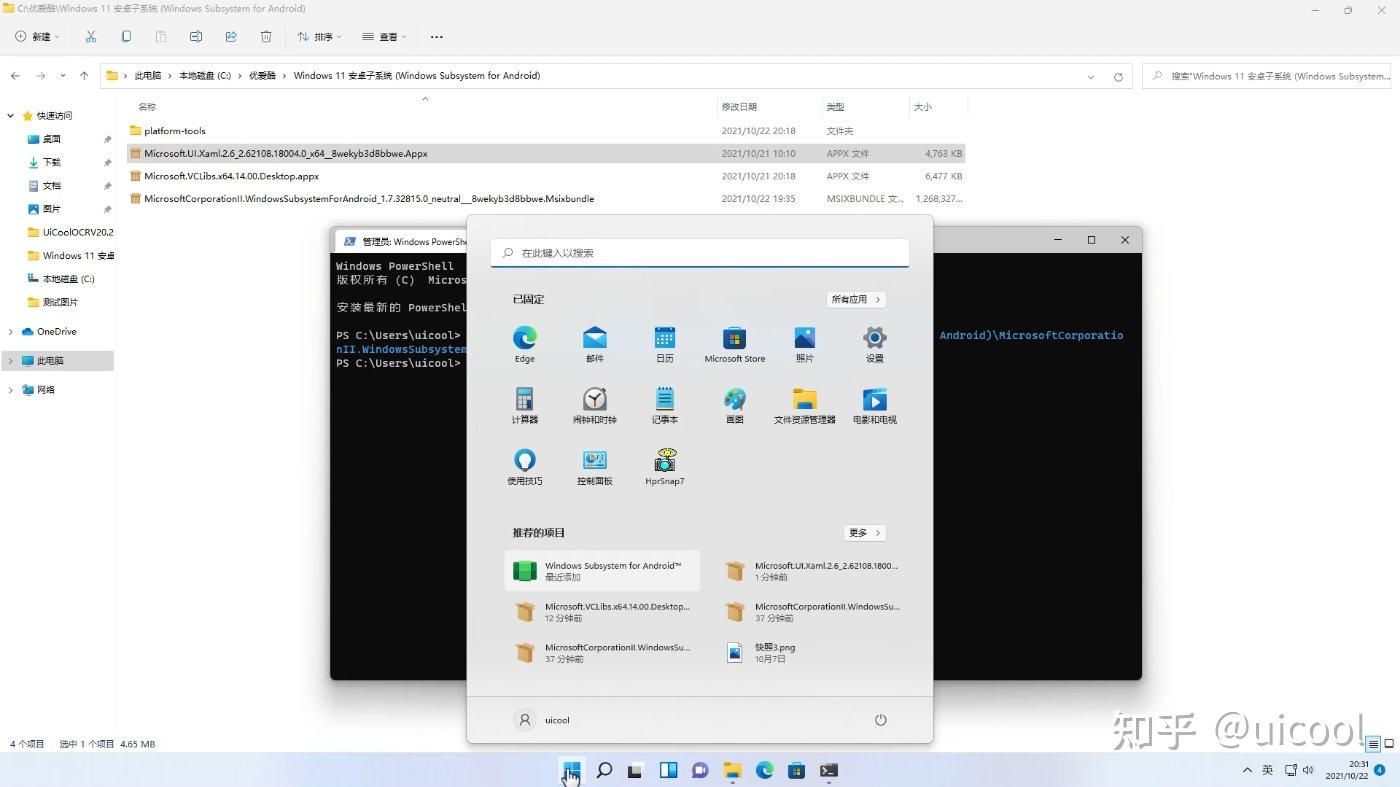Switch Explorer to details view layout
The height and width of the screenshot is (787, 1400).
1374,744
